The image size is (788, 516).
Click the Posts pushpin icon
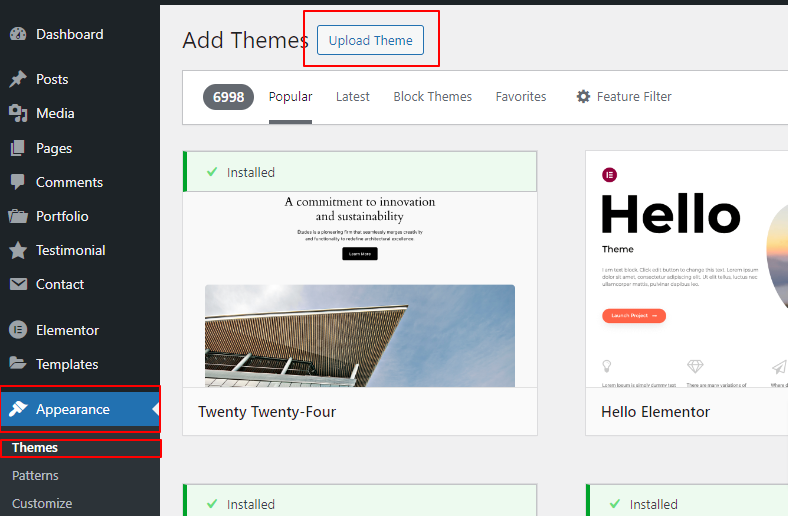[18, 79]
